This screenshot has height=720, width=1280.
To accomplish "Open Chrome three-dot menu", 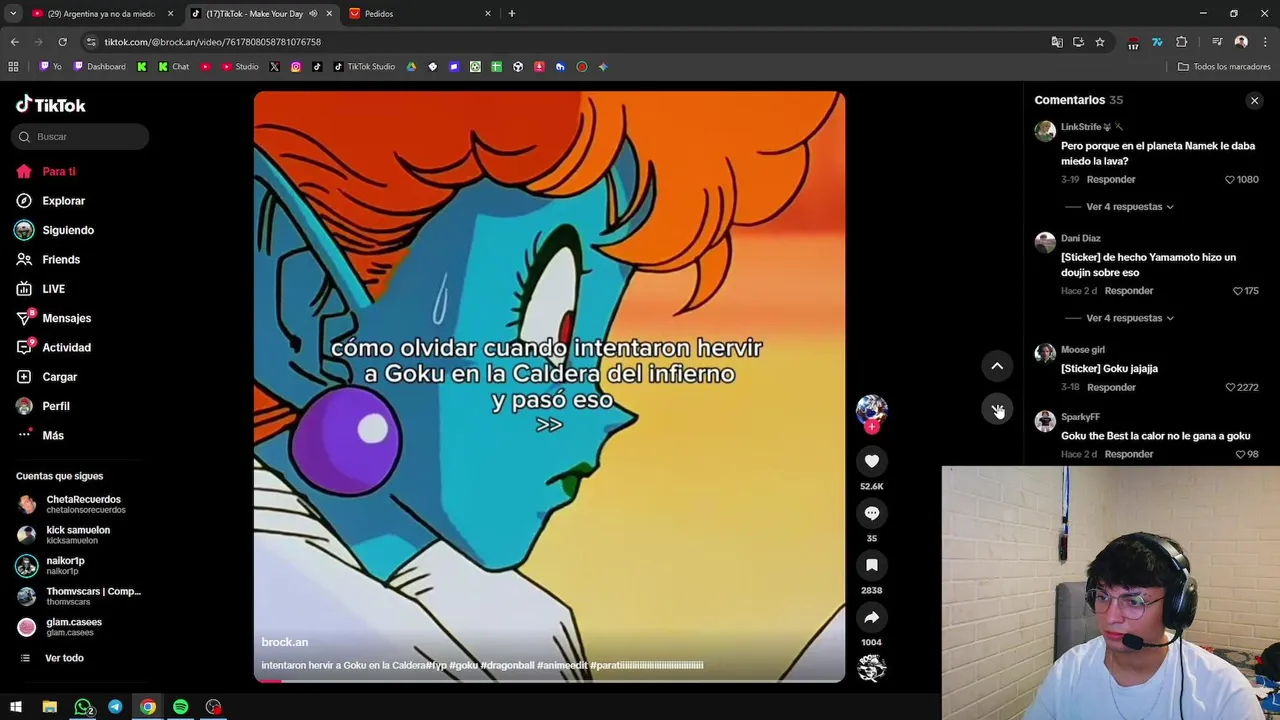I will click(x=1266, y=42).
